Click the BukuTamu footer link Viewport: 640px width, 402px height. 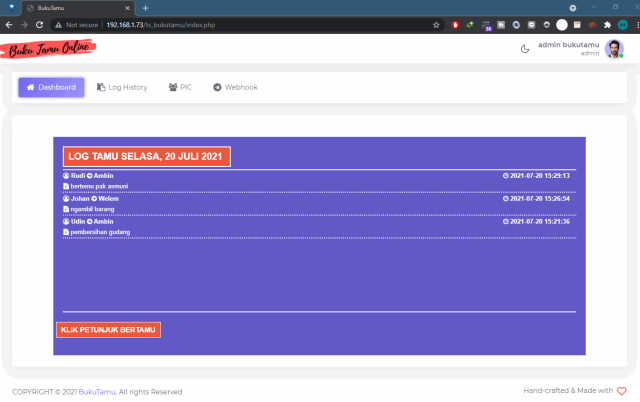coord(97,392)
